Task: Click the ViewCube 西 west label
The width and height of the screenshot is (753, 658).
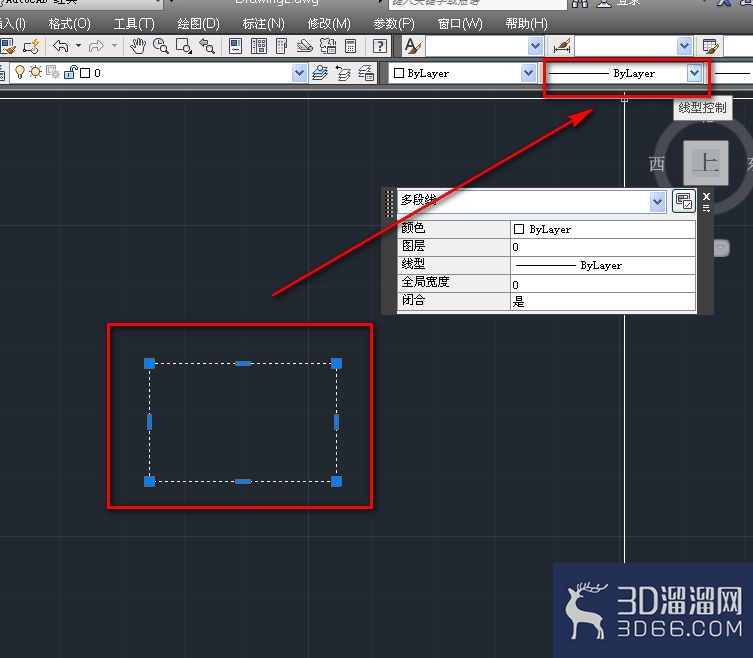Action: [x=656, y=164]
